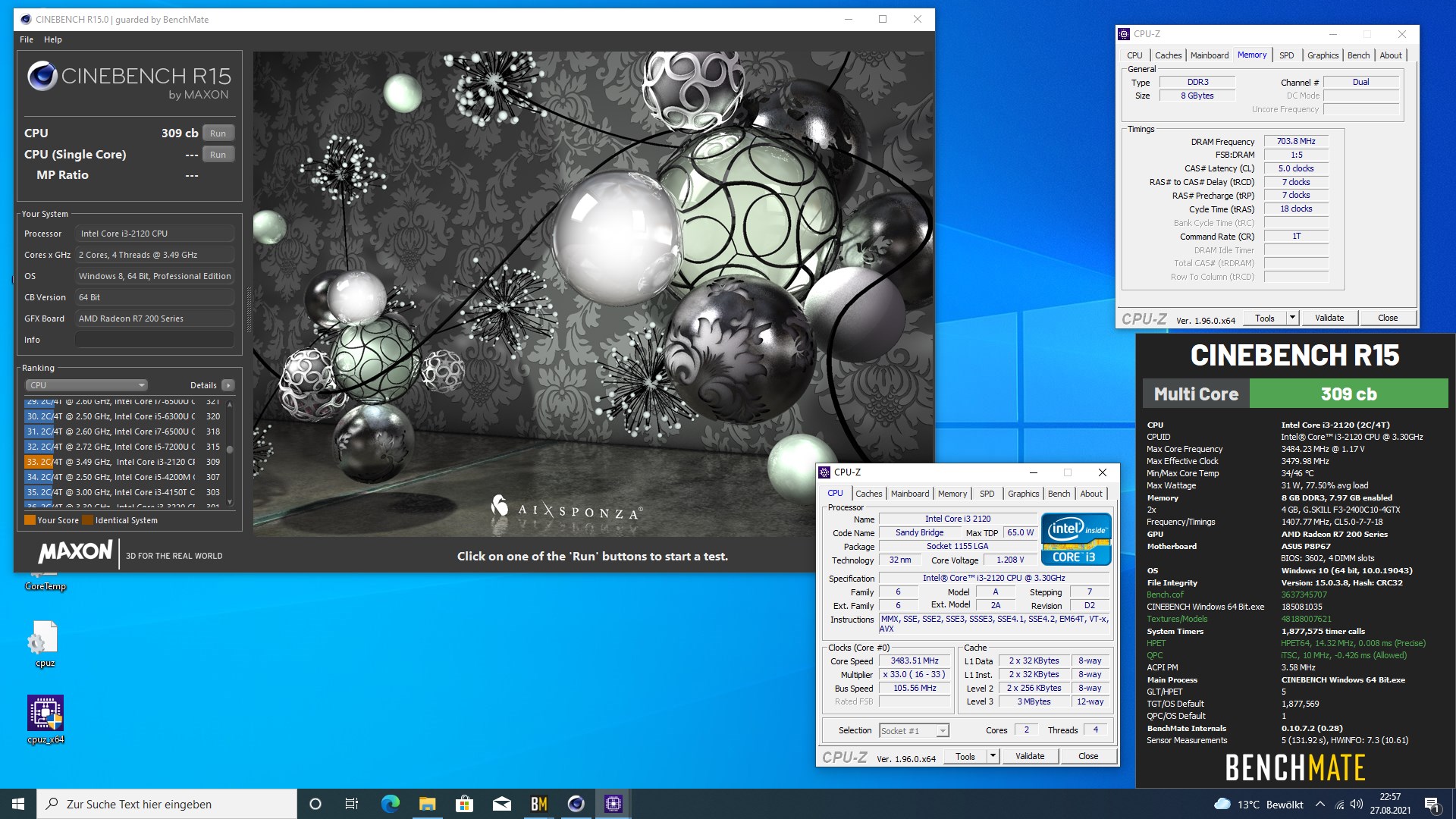Open the Cinebench title bar app icon
Screen dimensions: 1456x819
click(26, 19)
